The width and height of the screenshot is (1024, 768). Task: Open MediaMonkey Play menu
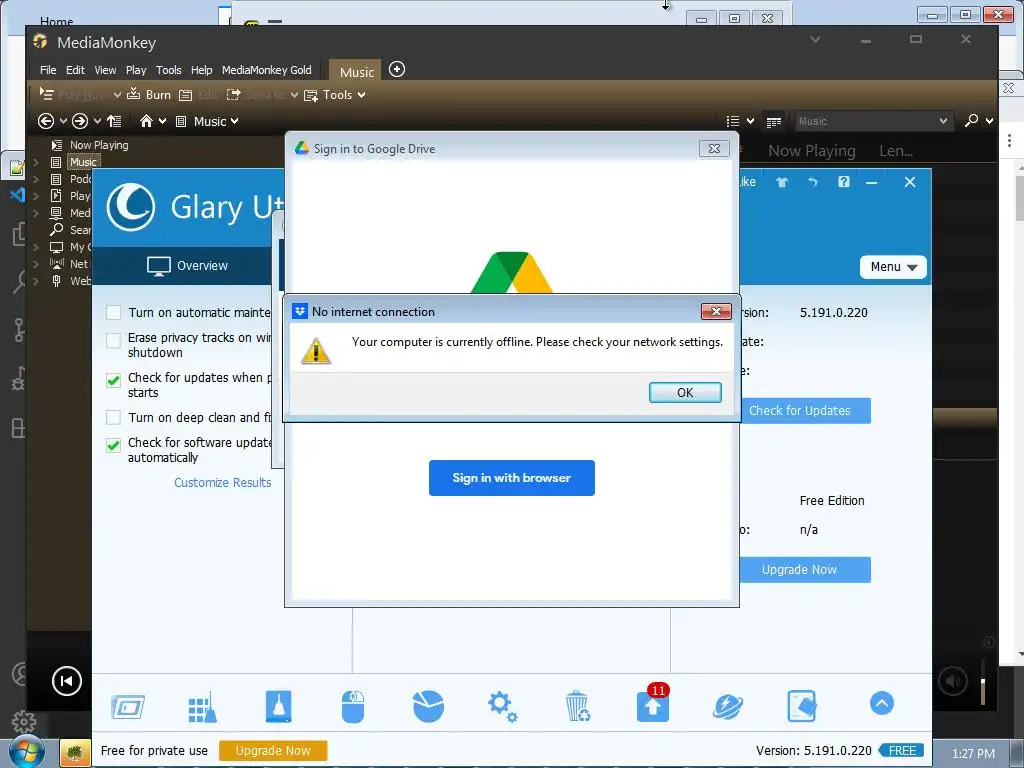pos(136,70)
